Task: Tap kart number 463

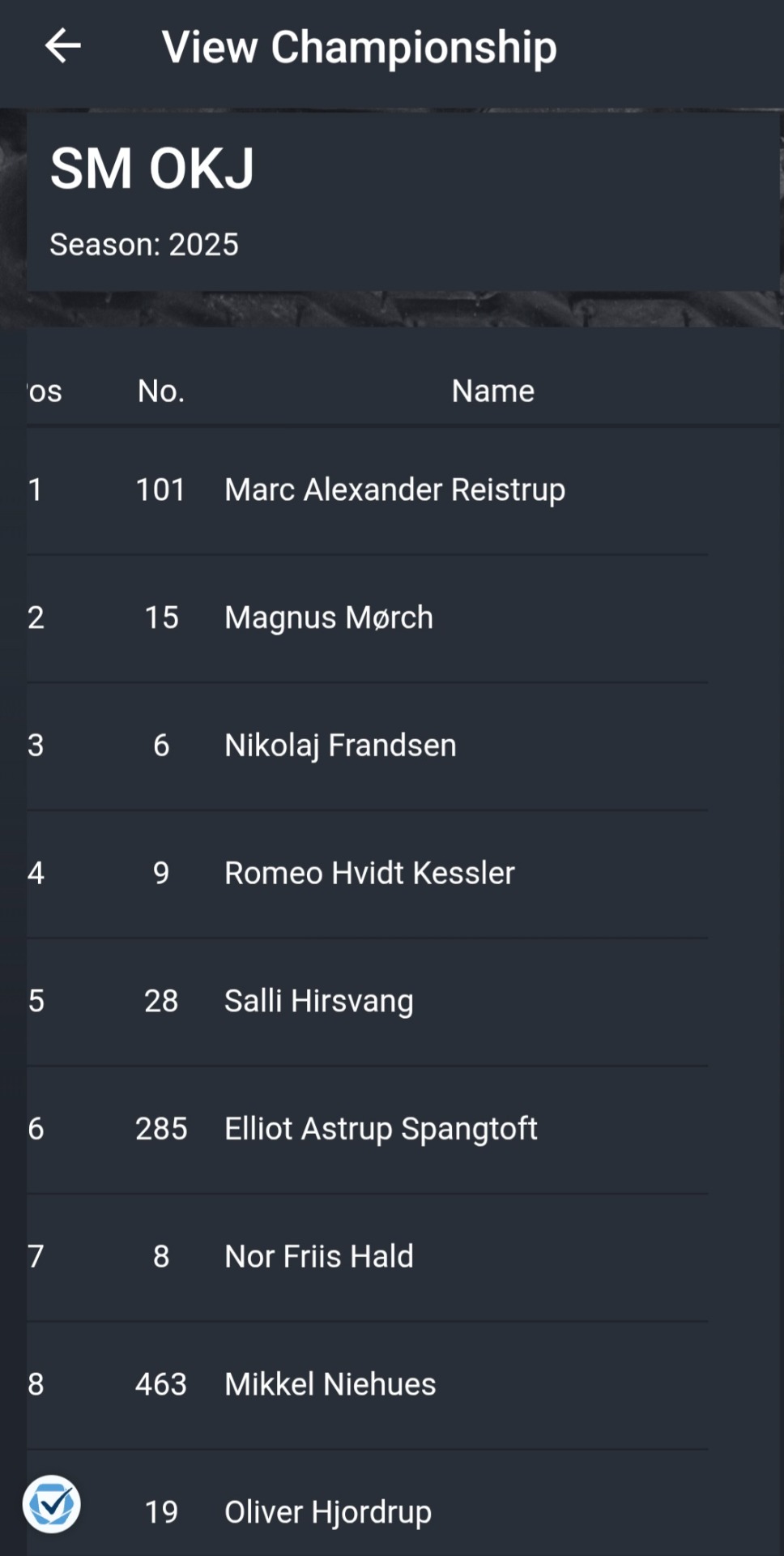Action: (160, 1384)
